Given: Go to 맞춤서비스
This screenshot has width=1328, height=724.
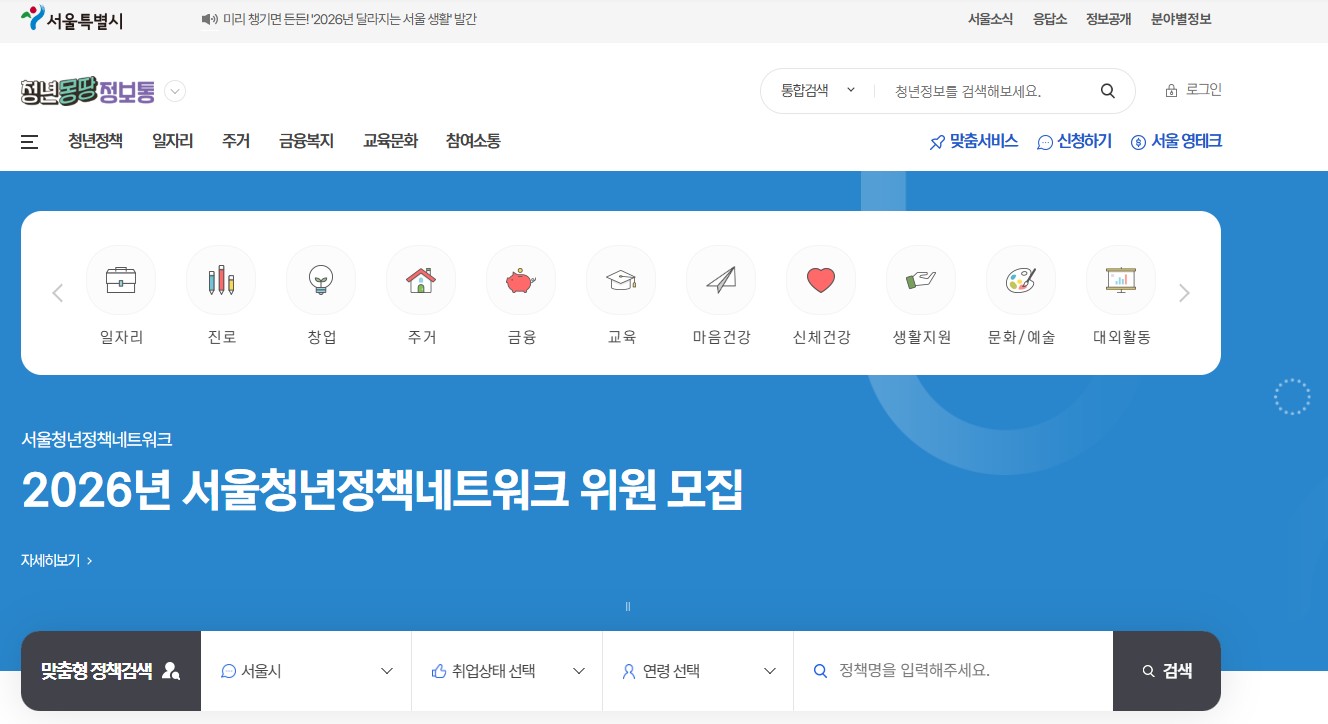Looking at the screenshot, I should point(973,142).
